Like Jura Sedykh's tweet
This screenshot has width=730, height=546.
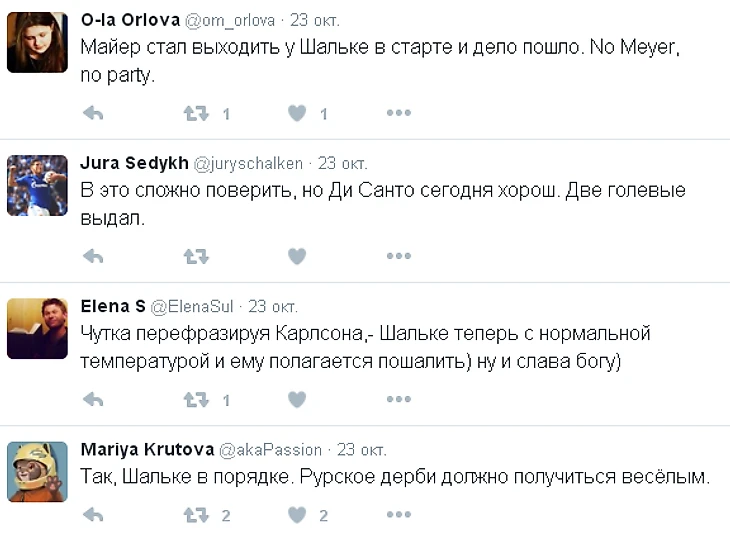[x=297, y=257]
